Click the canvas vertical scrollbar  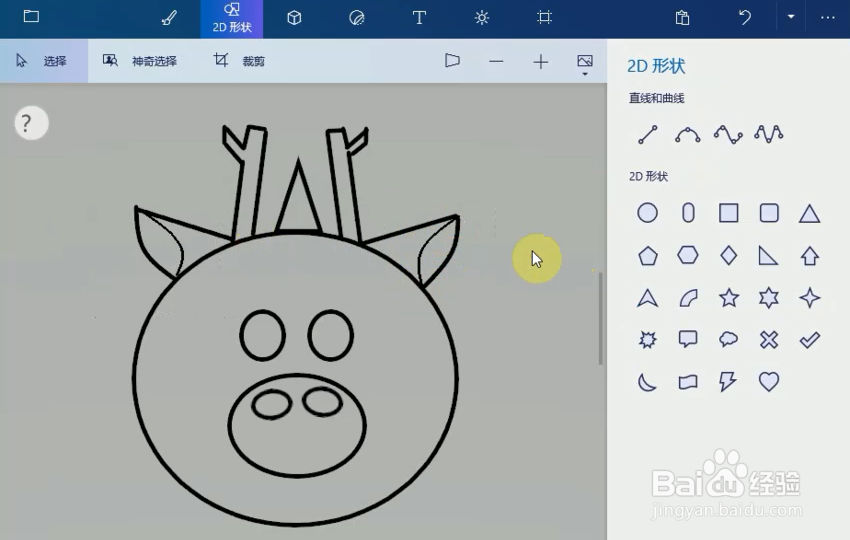(x=601, y=319)
